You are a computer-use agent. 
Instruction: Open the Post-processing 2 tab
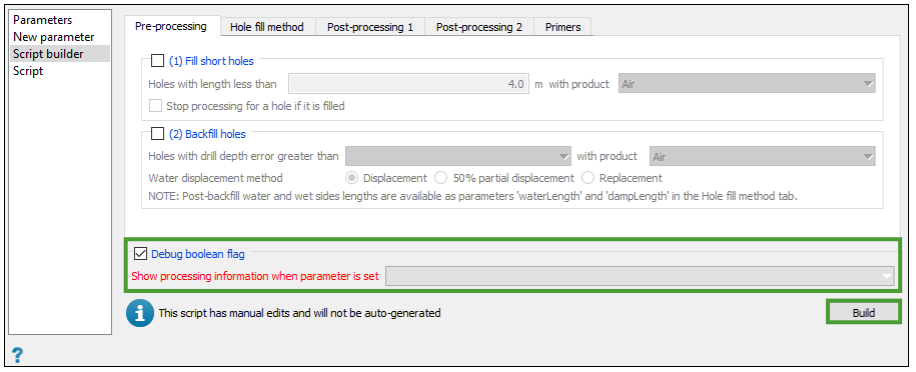(x=479, y=27)
